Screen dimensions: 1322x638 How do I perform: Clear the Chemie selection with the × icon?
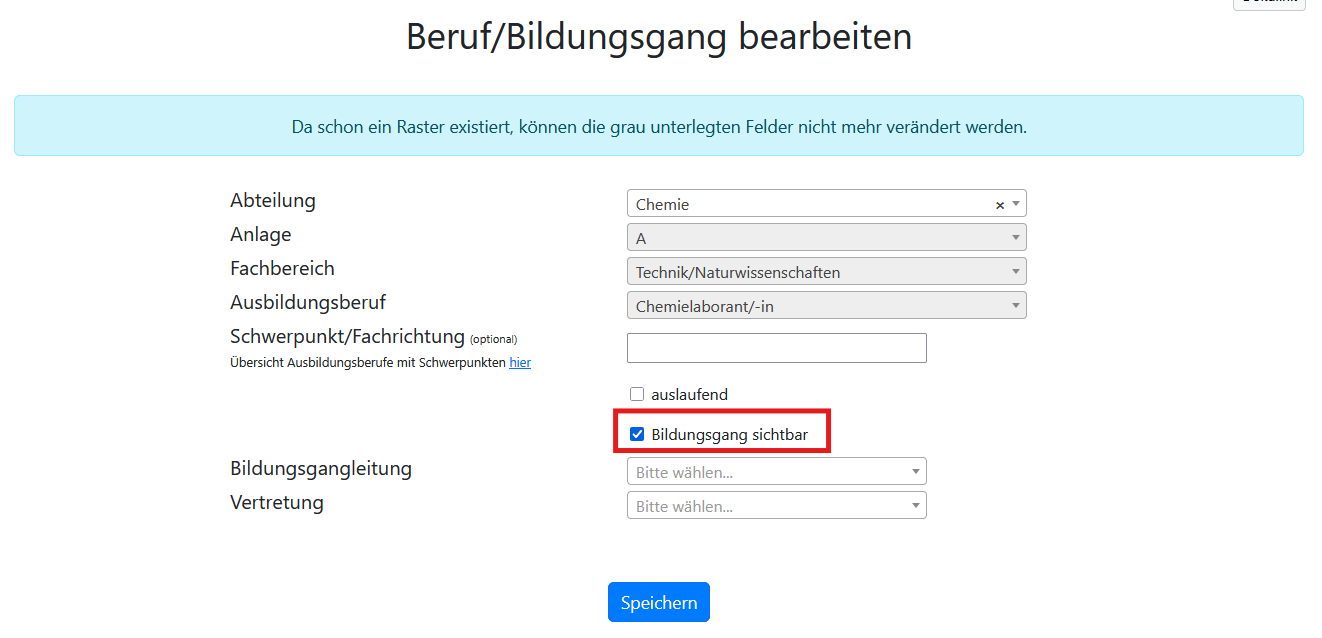tap(999, 205)
